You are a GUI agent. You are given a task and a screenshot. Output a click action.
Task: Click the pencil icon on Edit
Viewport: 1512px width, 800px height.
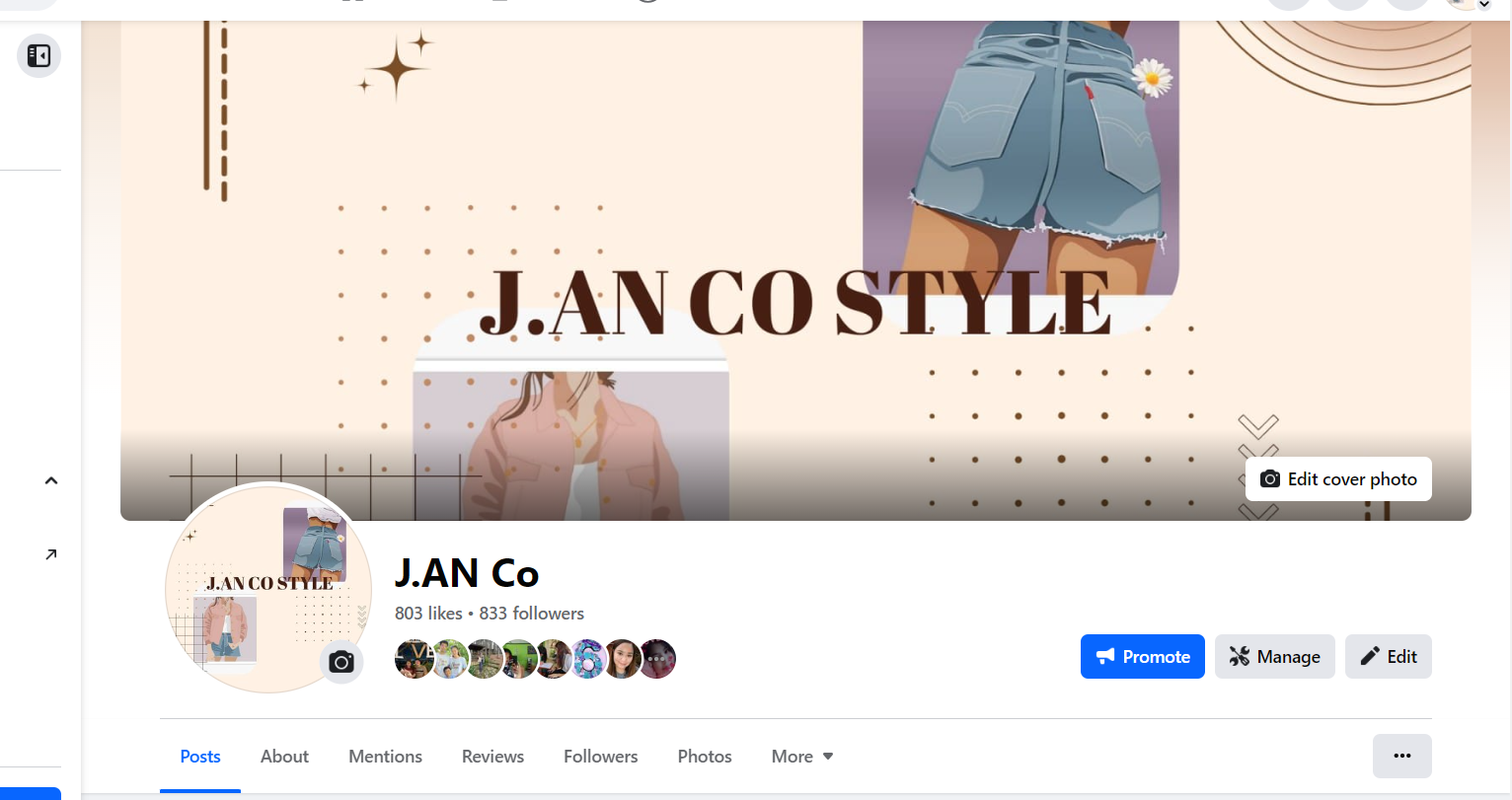tap(1370, 656)
